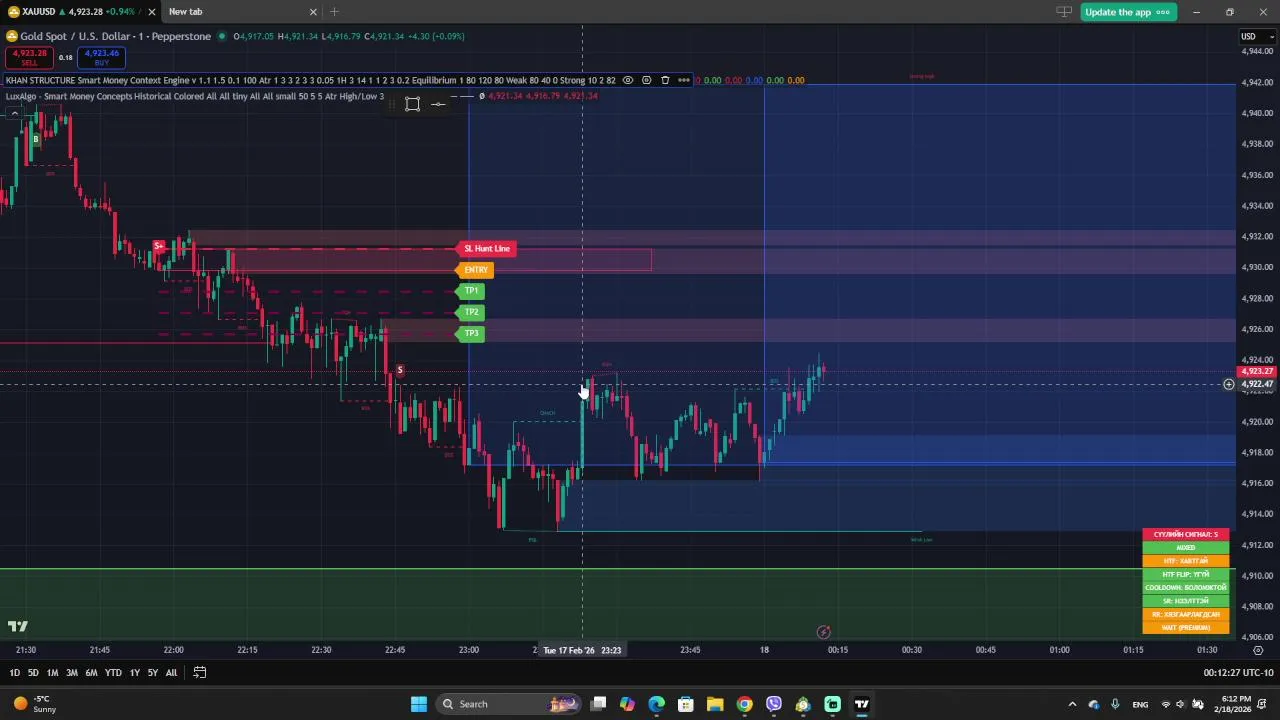Image resolution: width=1280 pixels, height=720 pixels.
Task: Select the 1M time range
Action: pos(52,673)
